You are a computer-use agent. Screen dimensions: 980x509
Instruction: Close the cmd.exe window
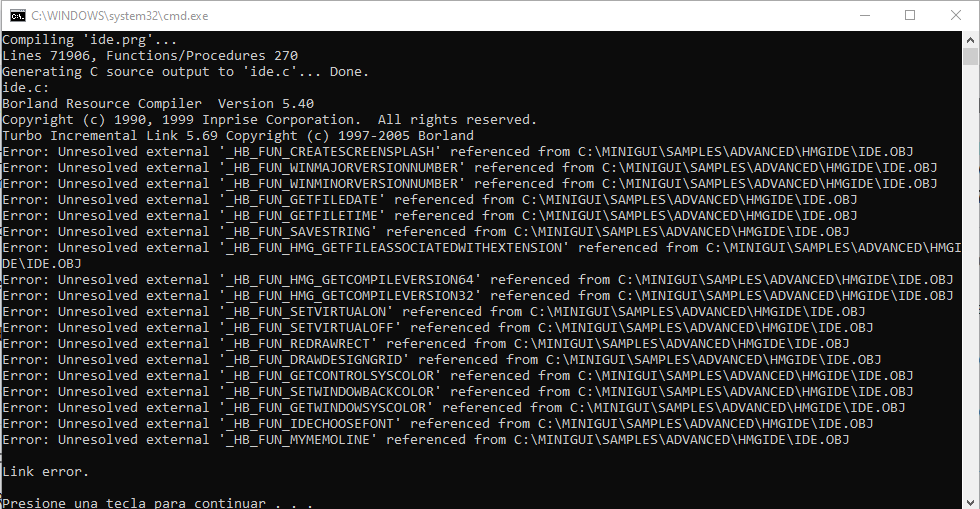coord(956,15)
